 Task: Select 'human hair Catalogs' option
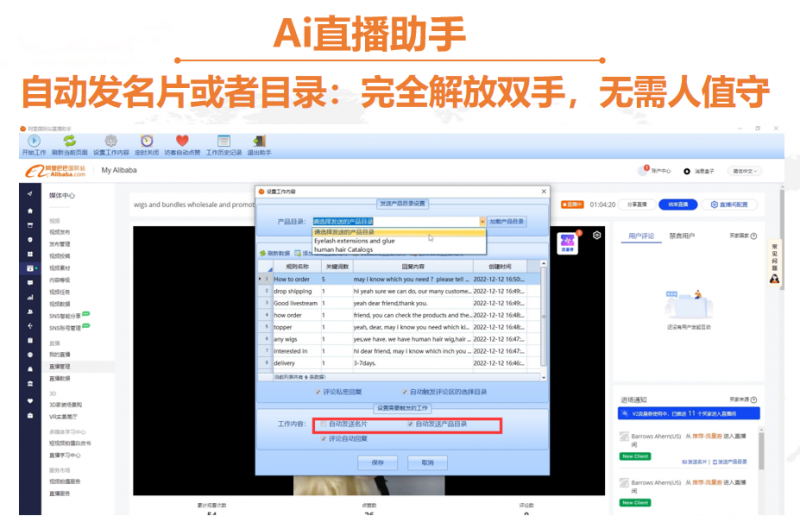tap(399, 250)
